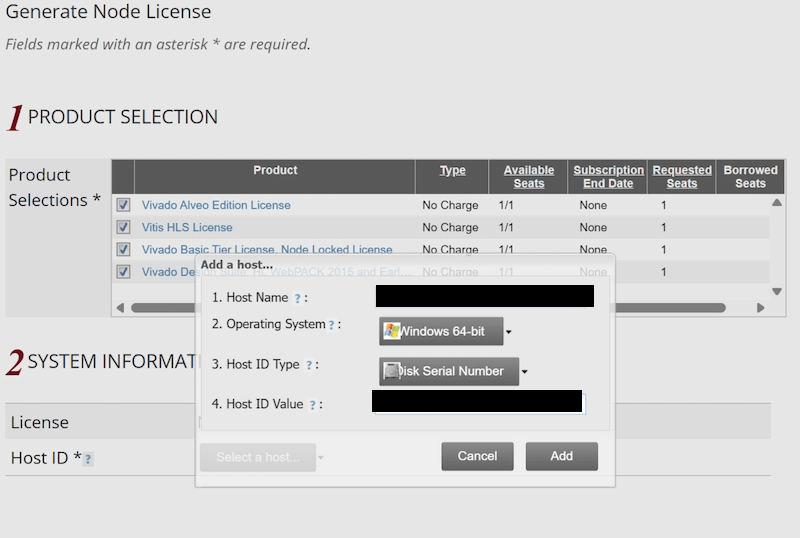This screenshot has width=800, height=538.
Task: Click the Host Name input field
Action: 485,296
